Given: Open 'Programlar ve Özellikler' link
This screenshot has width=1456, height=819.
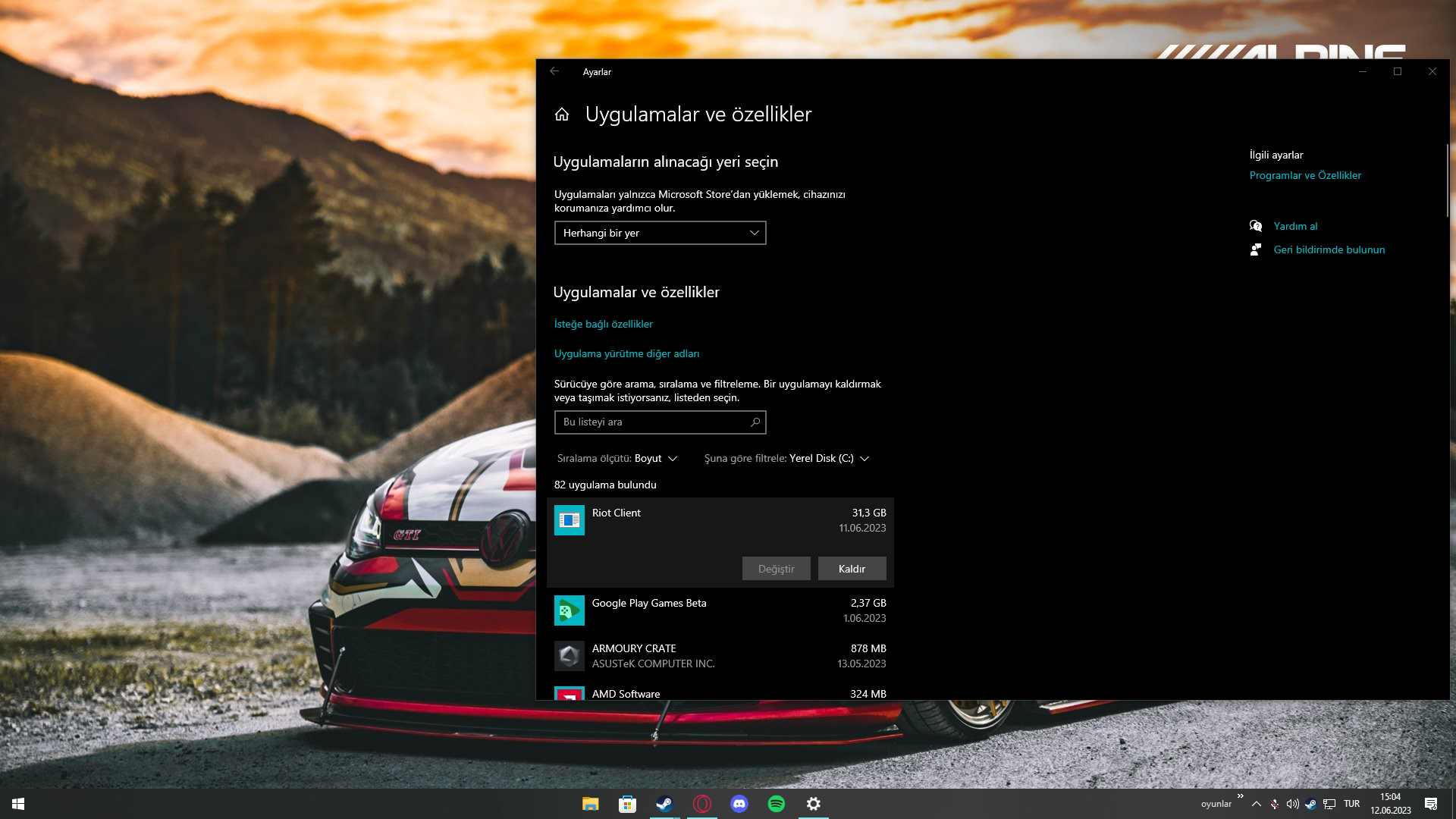Looking at the screenshot, I should point(1305,175).
